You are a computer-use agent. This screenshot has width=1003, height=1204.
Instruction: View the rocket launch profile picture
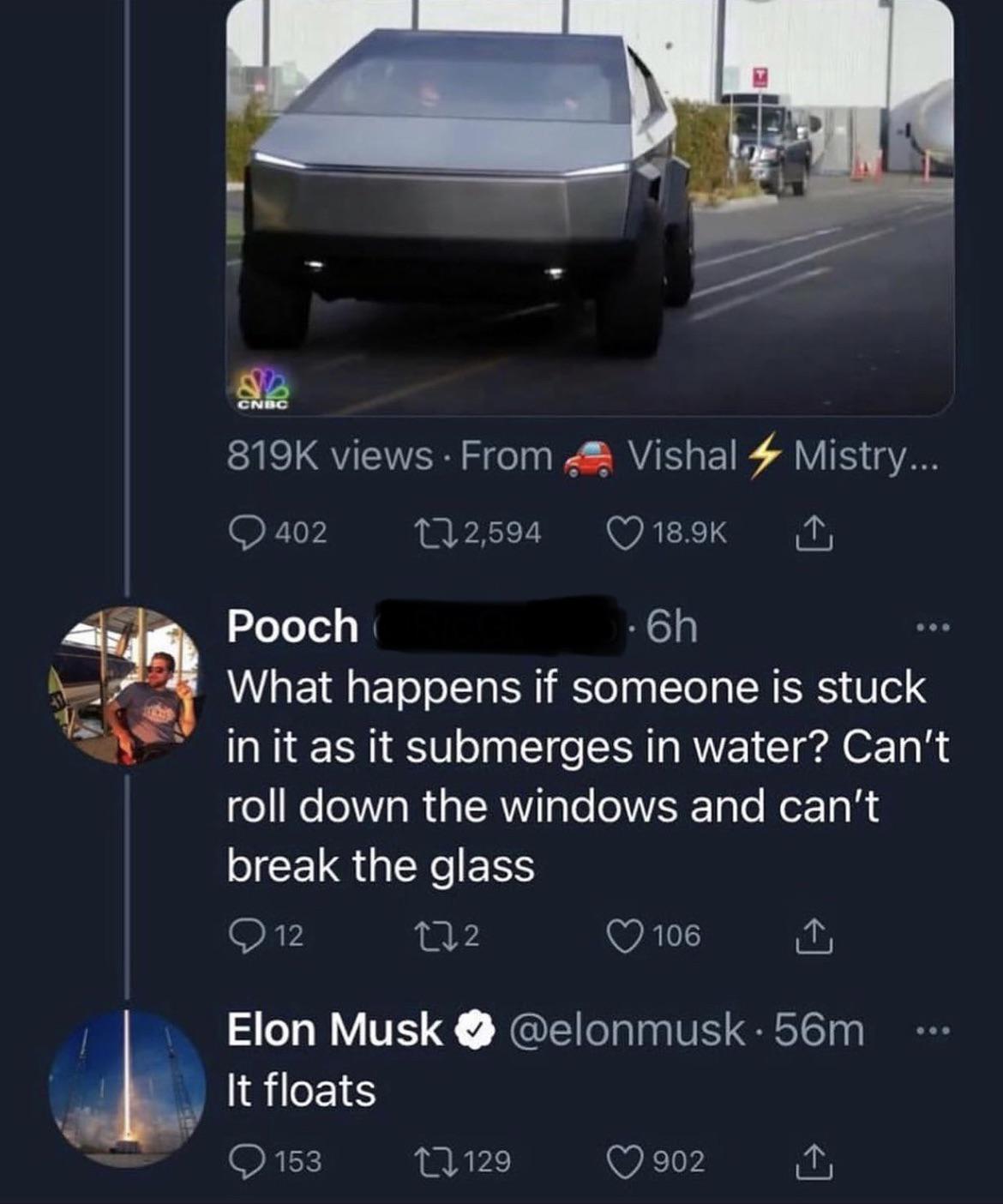127,1087
